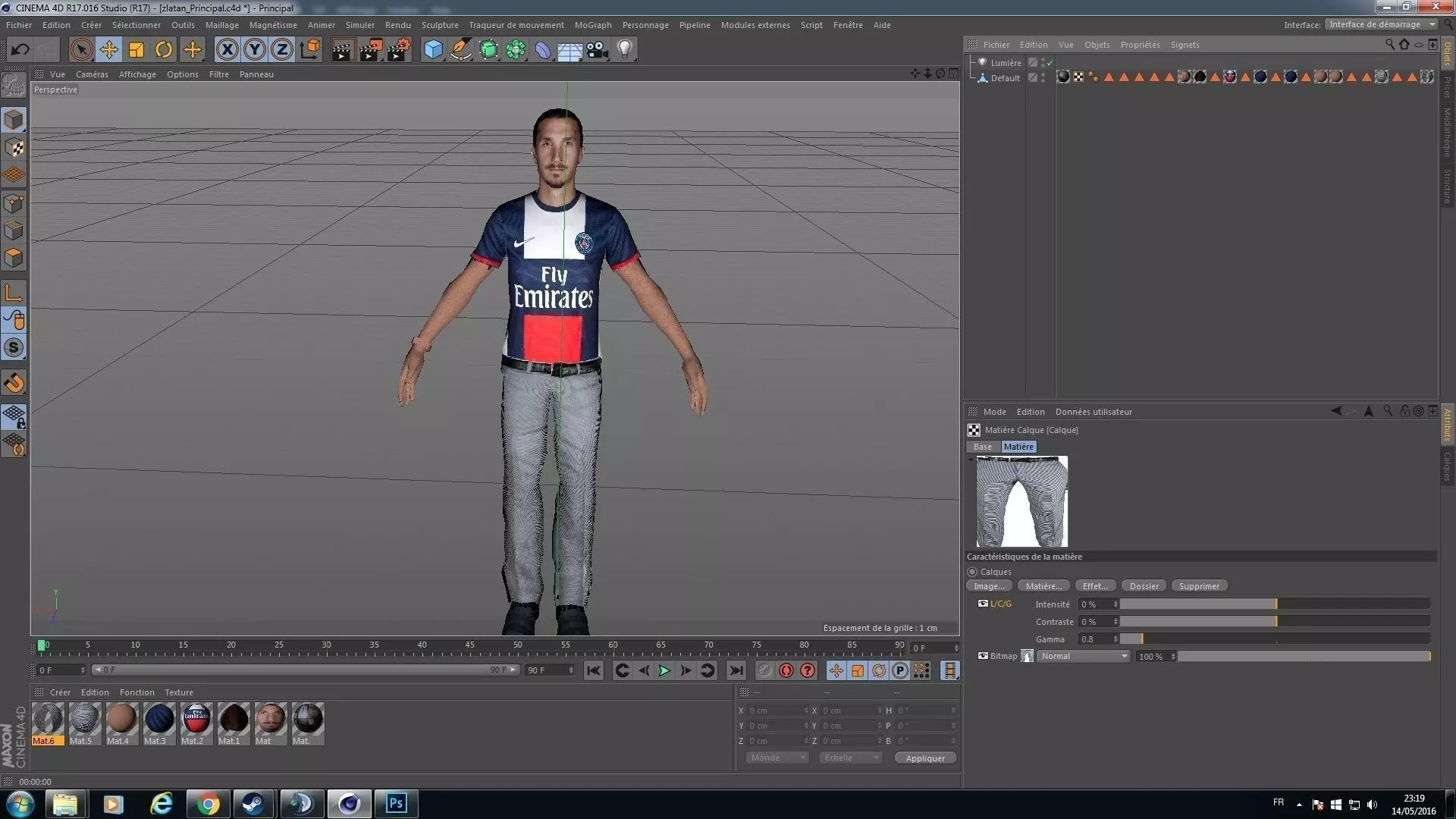
Task: Open the MoGraph menu
Action: (x=593, y=25)
